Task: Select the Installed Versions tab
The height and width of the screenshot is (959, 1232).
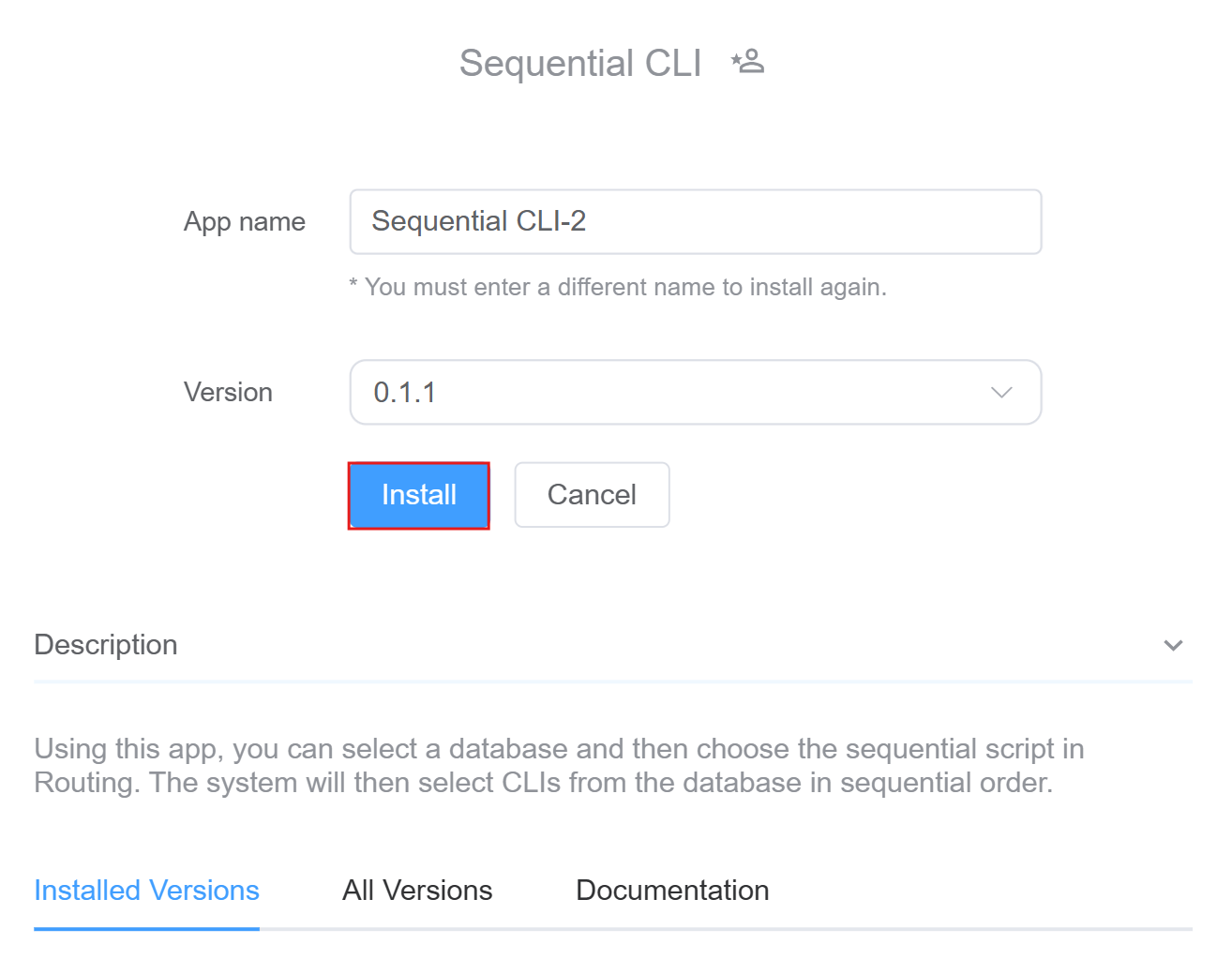Action: [x=146, y=890]
